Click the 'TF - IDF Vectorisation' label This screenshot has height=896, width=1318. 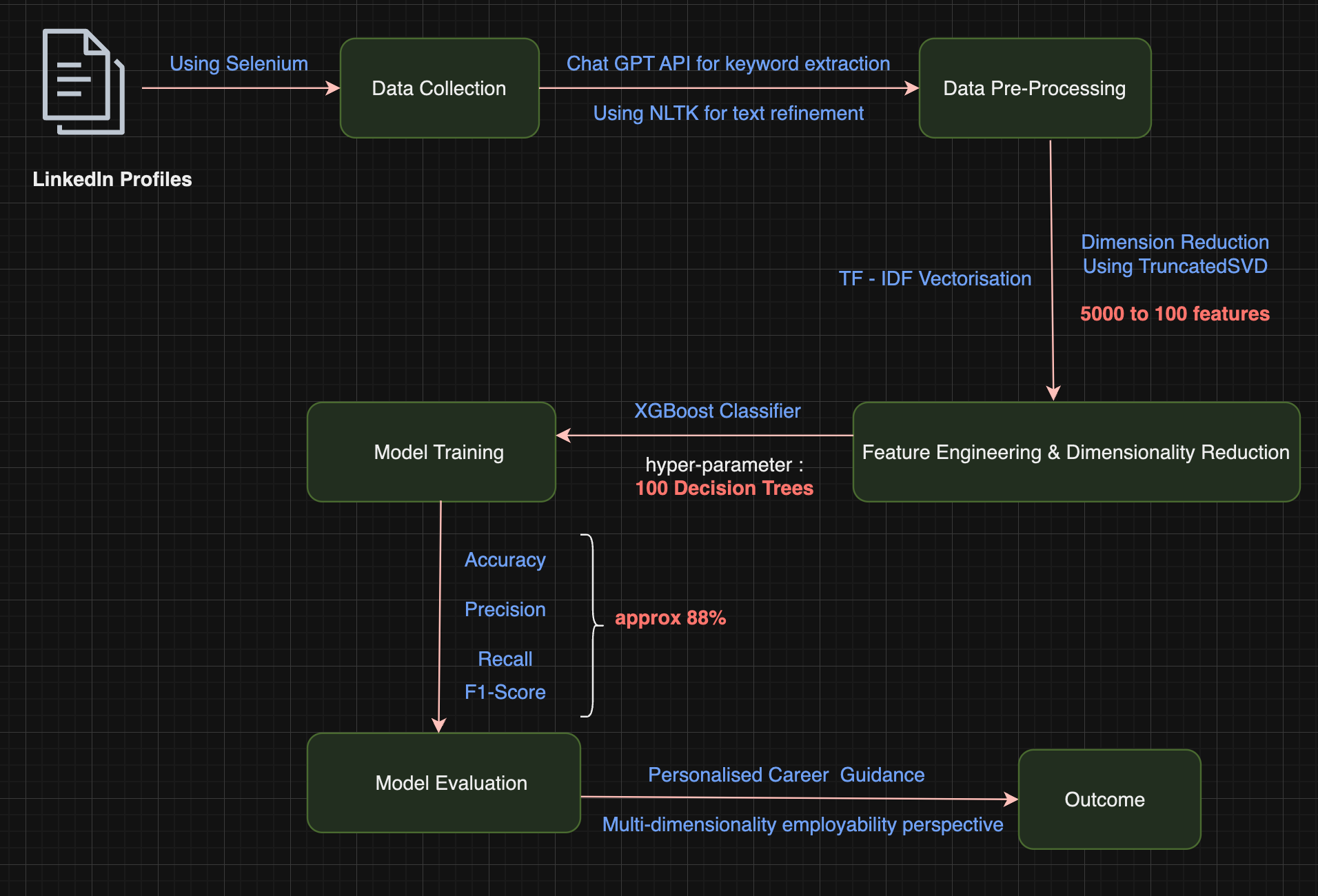[935, 278]
